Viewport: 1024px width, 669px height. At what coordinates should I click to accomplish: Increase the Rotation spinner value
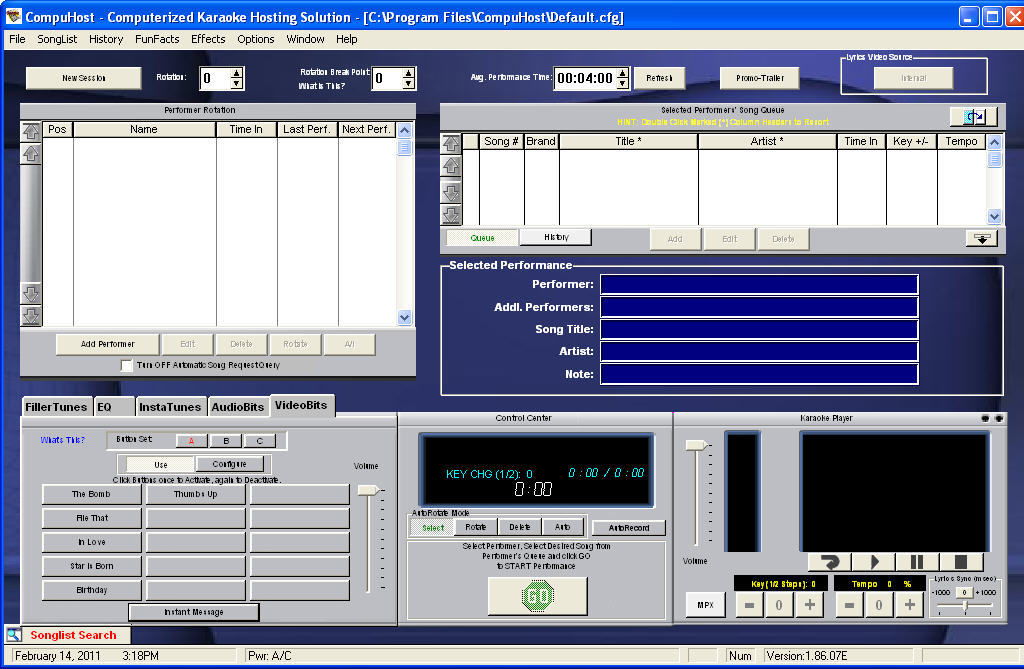pos(237,73)
